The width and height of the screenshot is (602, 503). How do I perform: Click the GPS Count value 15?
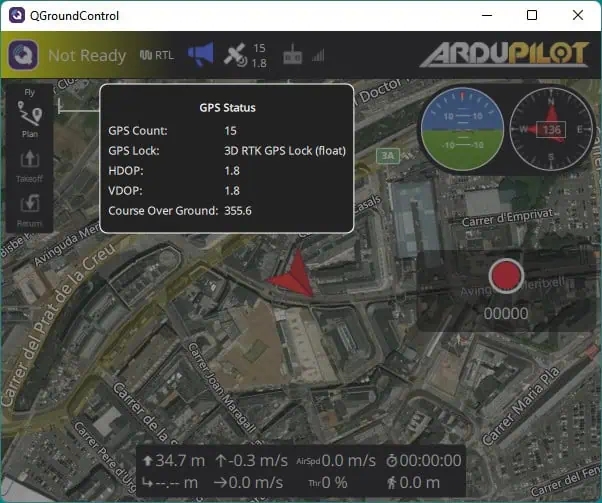pos(230,131)
